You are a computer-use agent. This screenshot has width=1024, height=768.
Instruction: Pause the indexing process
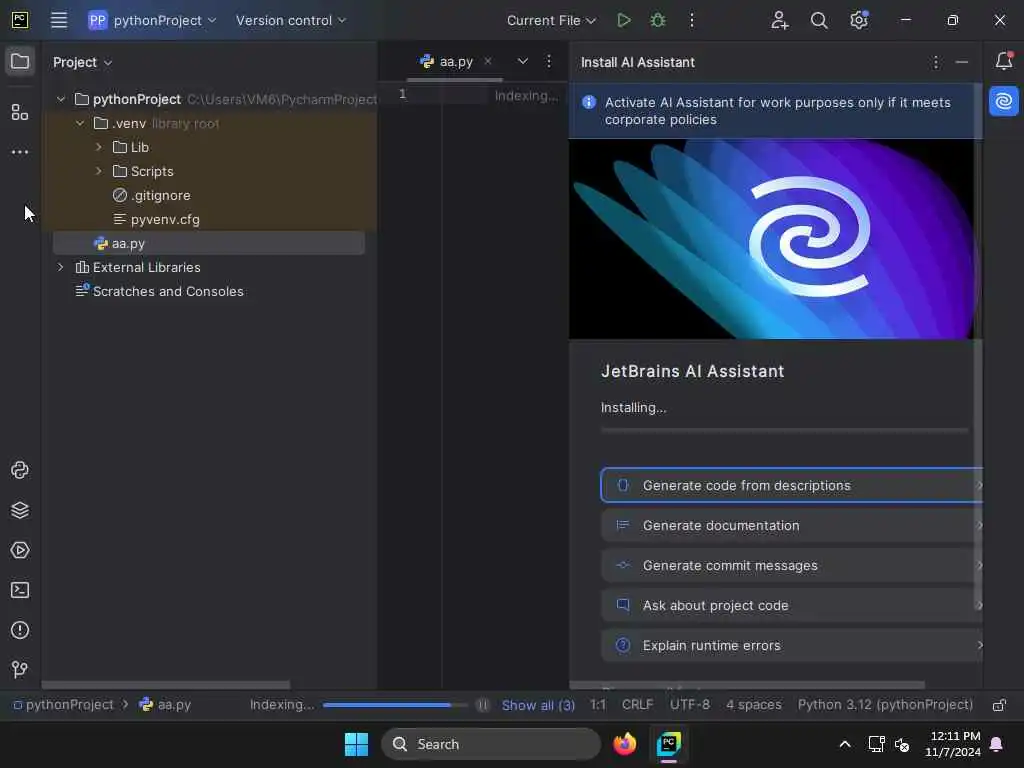click(483, 705)
